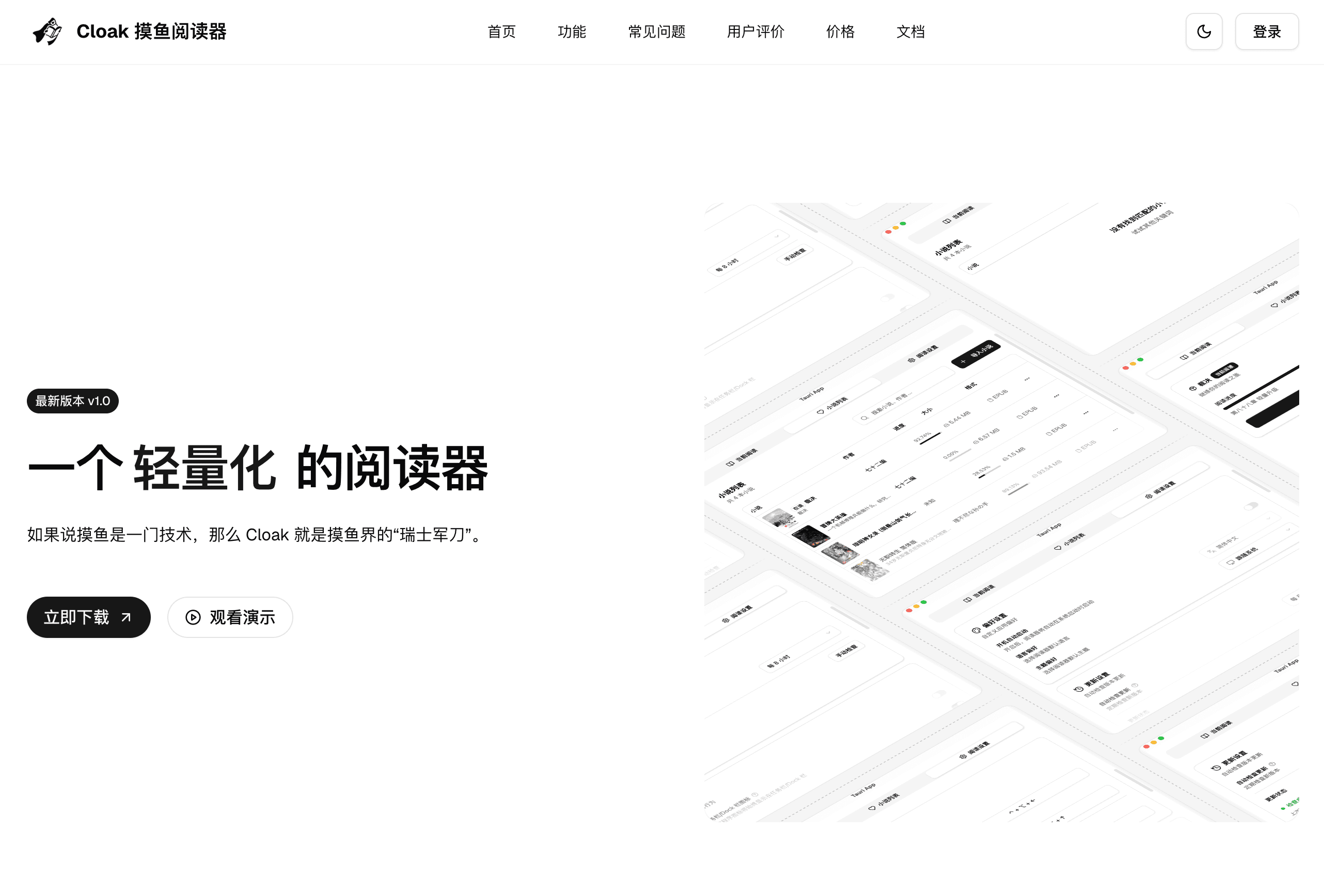Click the 登录 login button
This screenshot has height=896, width=1324.
tap(1267, 32)
